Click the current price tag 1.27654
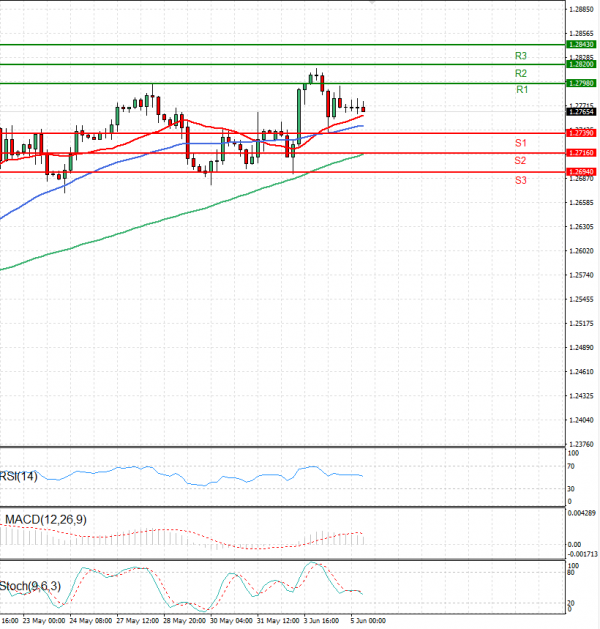The height and width of the screenshot is (629, 600). click(581, 112)
